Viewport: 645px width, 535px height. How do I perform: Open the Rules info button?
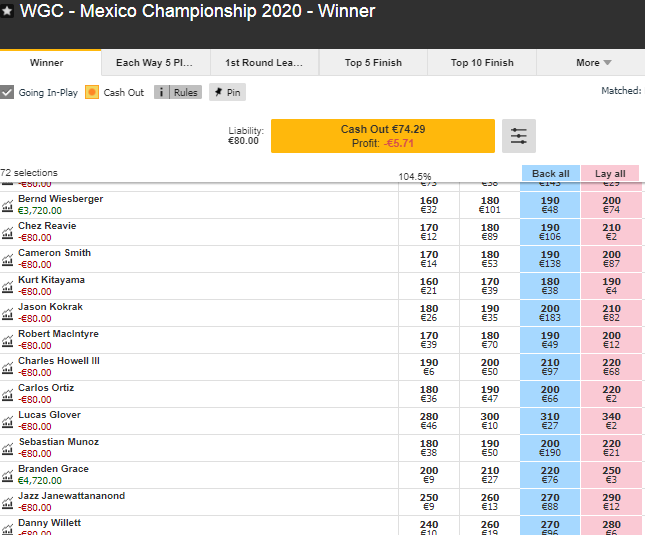(178, 92)
